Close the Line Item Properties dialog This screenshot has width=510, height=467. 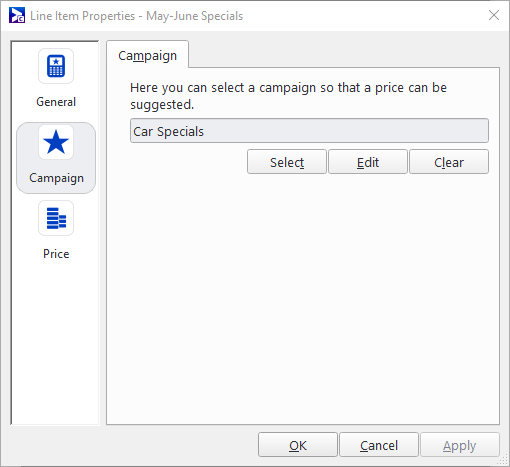pos(494,15)
